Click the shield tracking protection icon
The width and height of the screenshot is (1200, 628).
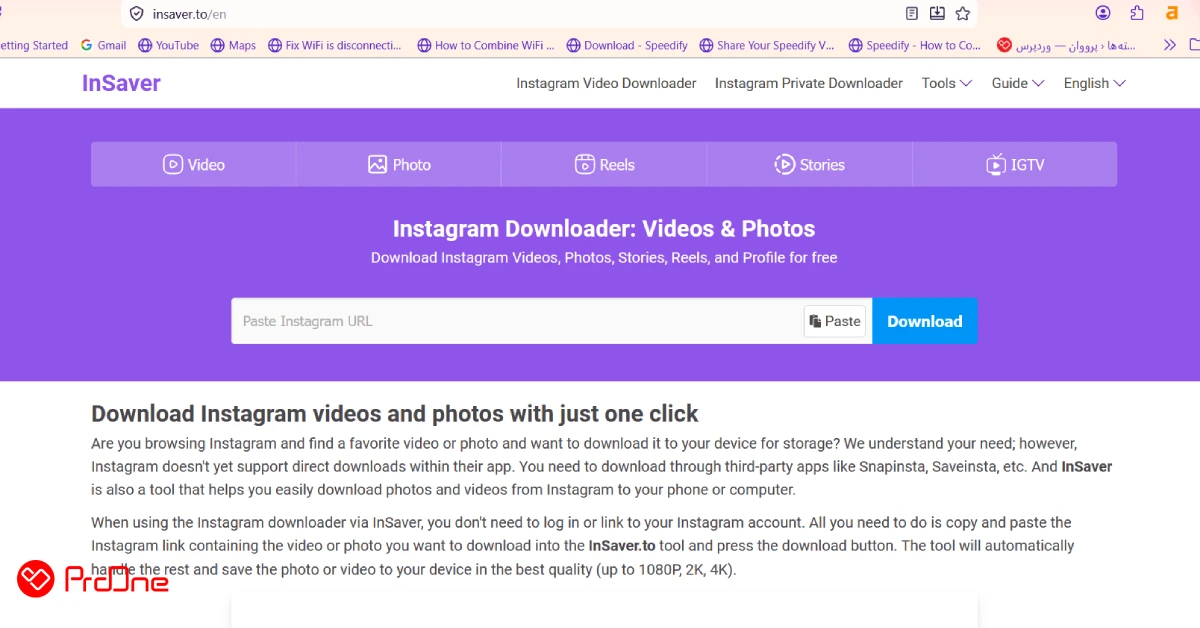[137, 14]
